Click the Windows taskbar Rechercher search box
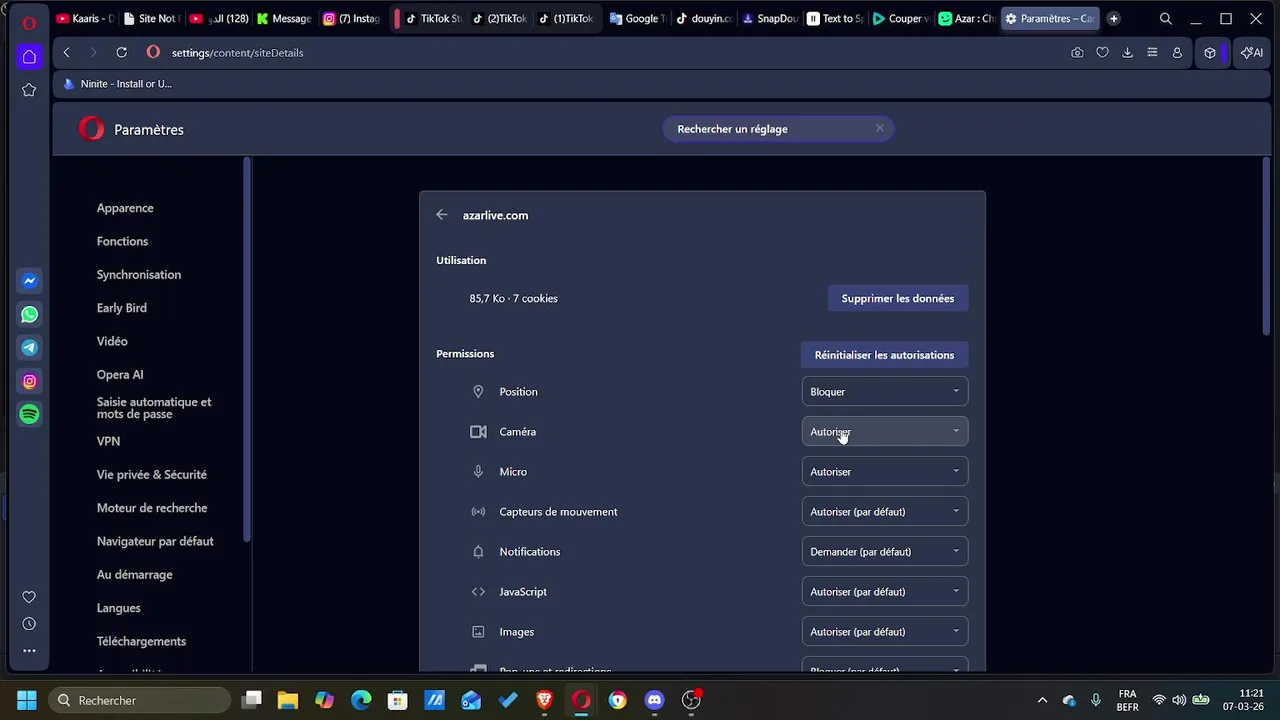1280x720 pixels. click(x=140, y=700)
